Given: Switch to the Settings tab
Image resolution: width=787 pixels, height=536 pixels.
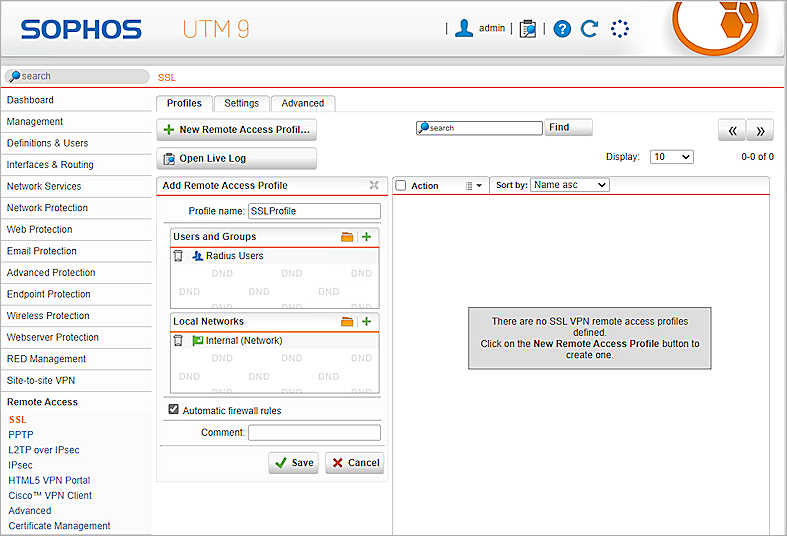Looking at the screenshot, I should pos(241,103).
